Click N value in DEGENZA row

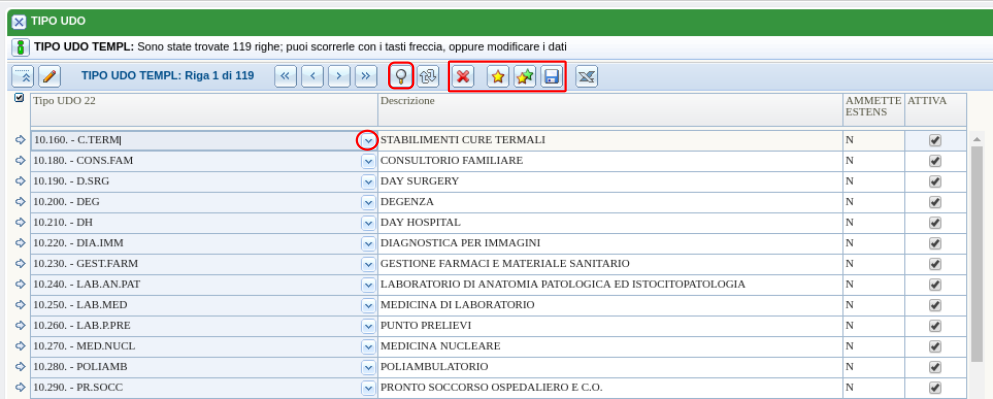[849, 202]
